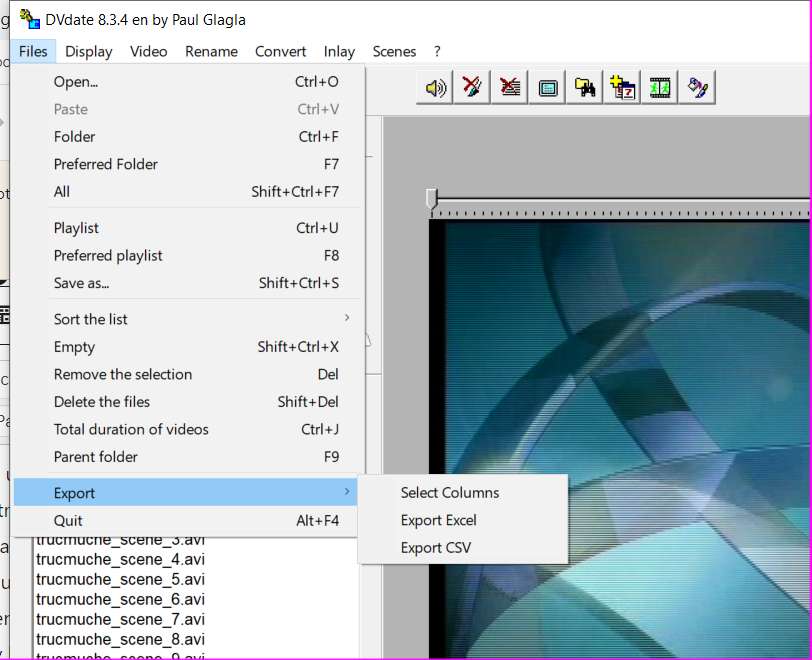Choose Quit from the Files menu
Viewport: 812px width, 660px height.
tap(68, 520)
